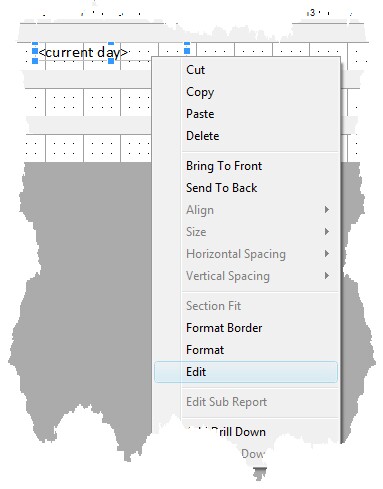Open the Horizontal Spacing submenu arrow
The width and height of the screenshot is (383, 489).
(327, 254)
